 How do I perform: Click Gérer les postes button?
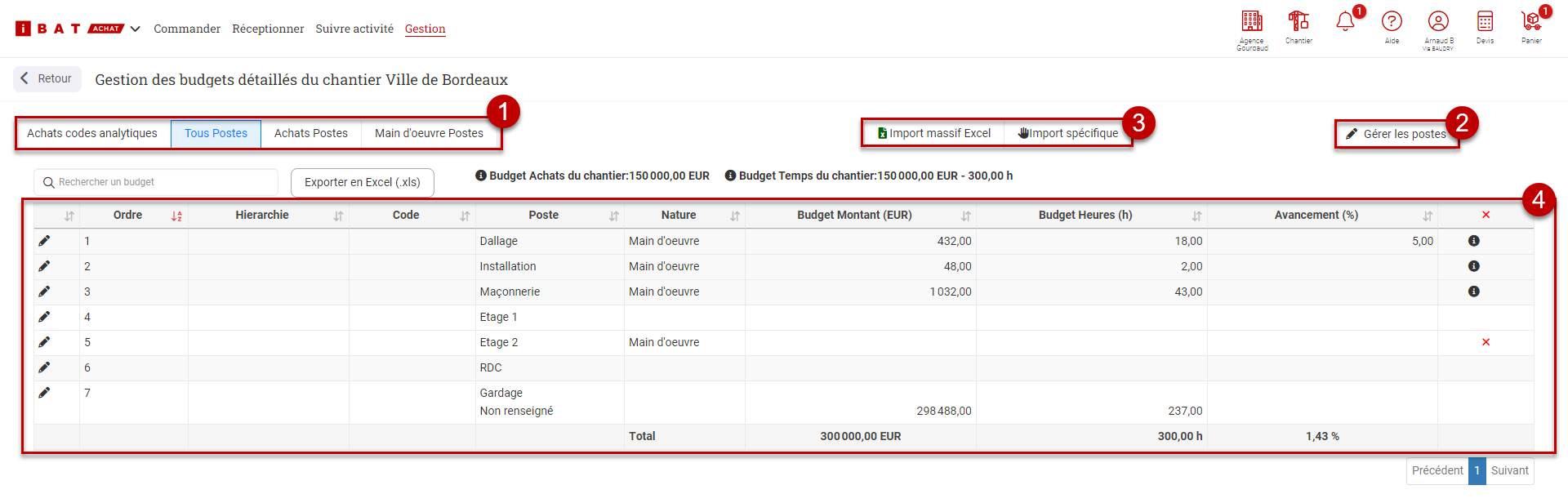1396,134
